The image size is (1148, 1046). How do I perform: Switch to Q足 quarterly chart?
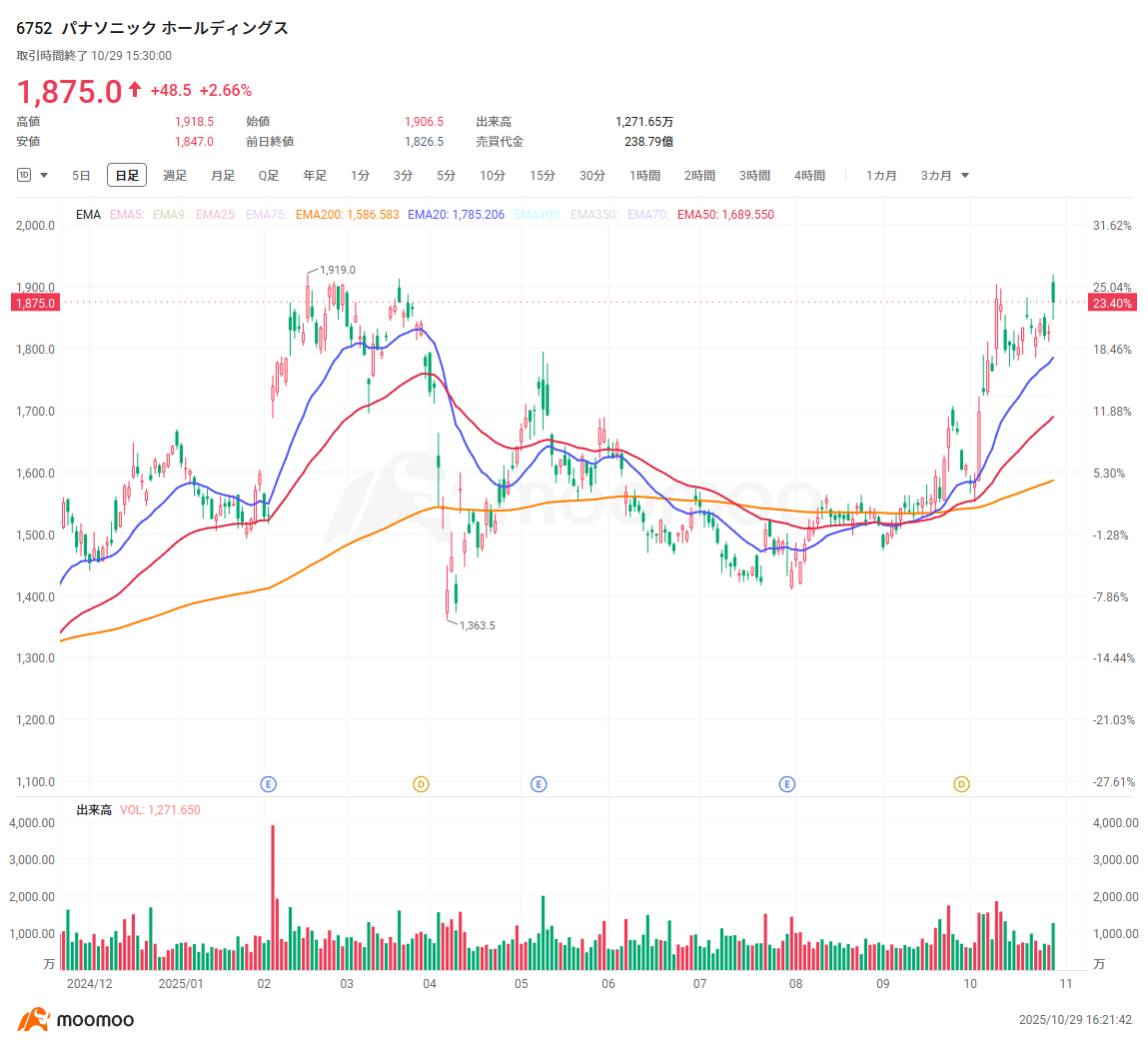(269, 176)
